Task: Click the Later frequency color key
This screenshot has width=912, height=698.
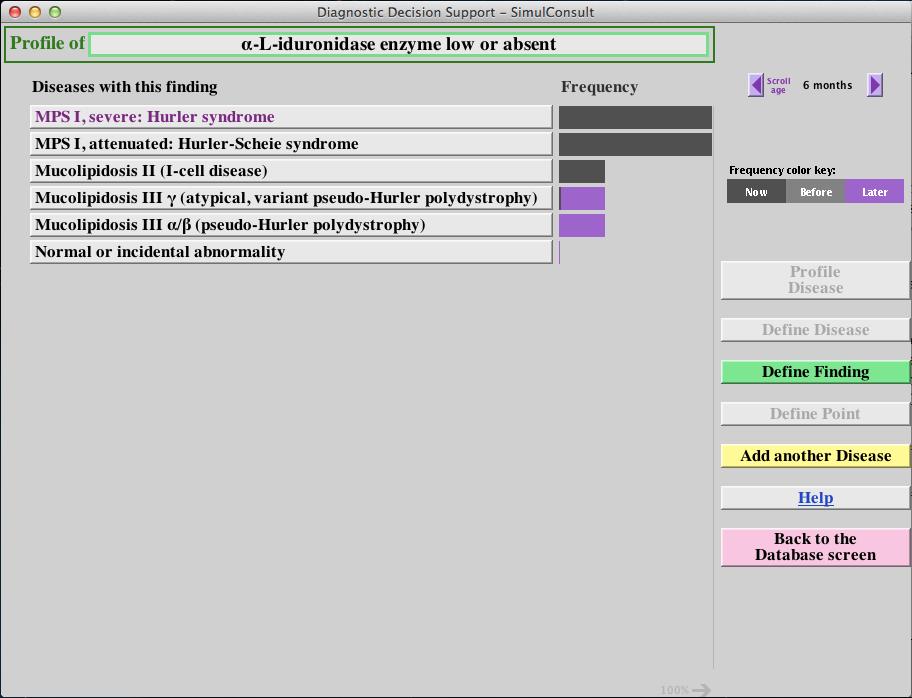Action: click(874, 192)
